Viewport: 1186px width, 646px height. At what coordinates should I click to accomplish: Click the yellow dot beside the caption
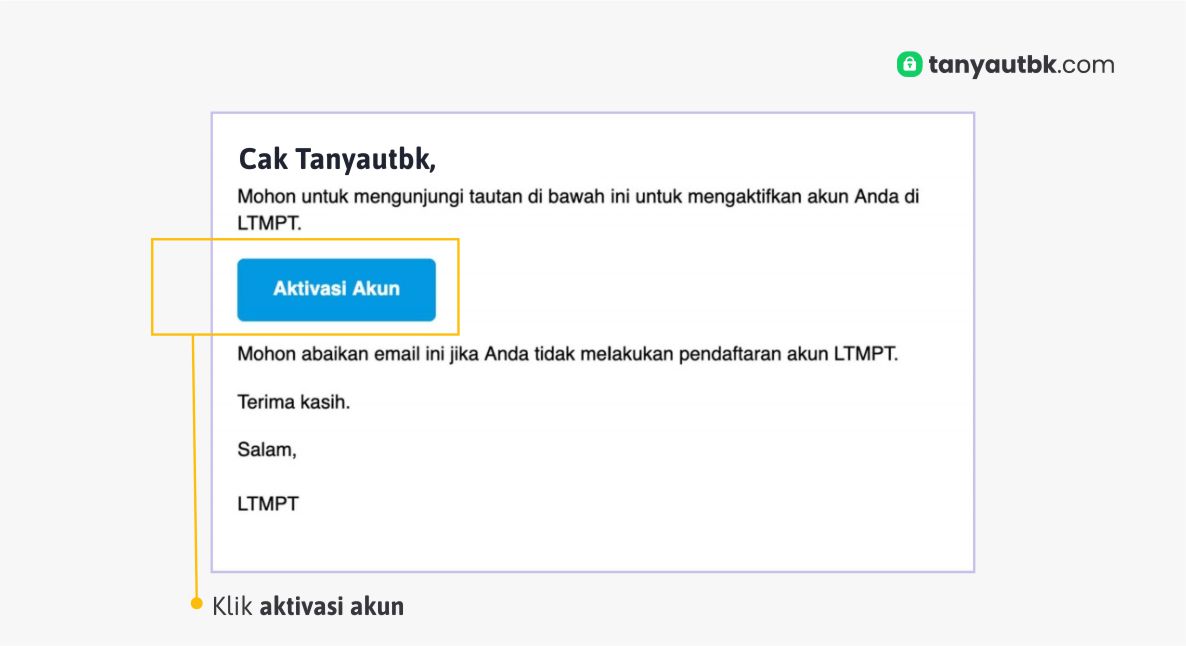[197, 605]
